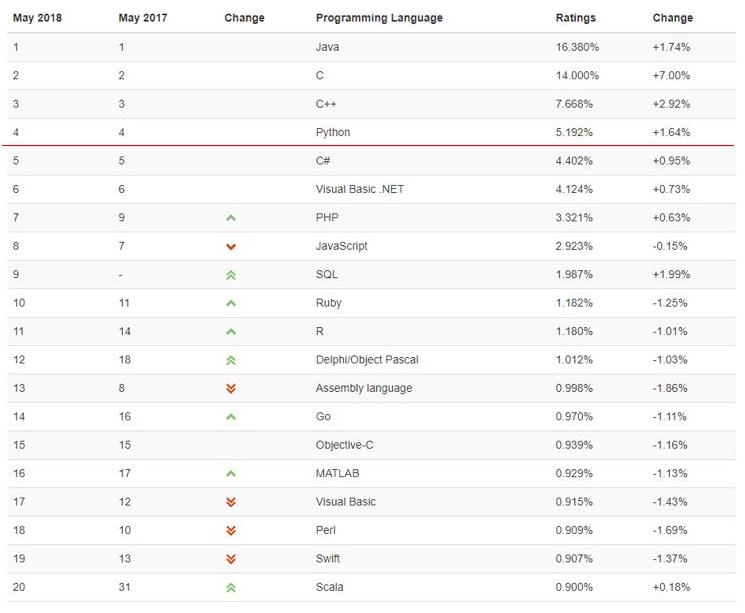This screenshot has width=745, height=613.
Task: Click the green up arrow in the Ruby row
Action: [231, 303]
